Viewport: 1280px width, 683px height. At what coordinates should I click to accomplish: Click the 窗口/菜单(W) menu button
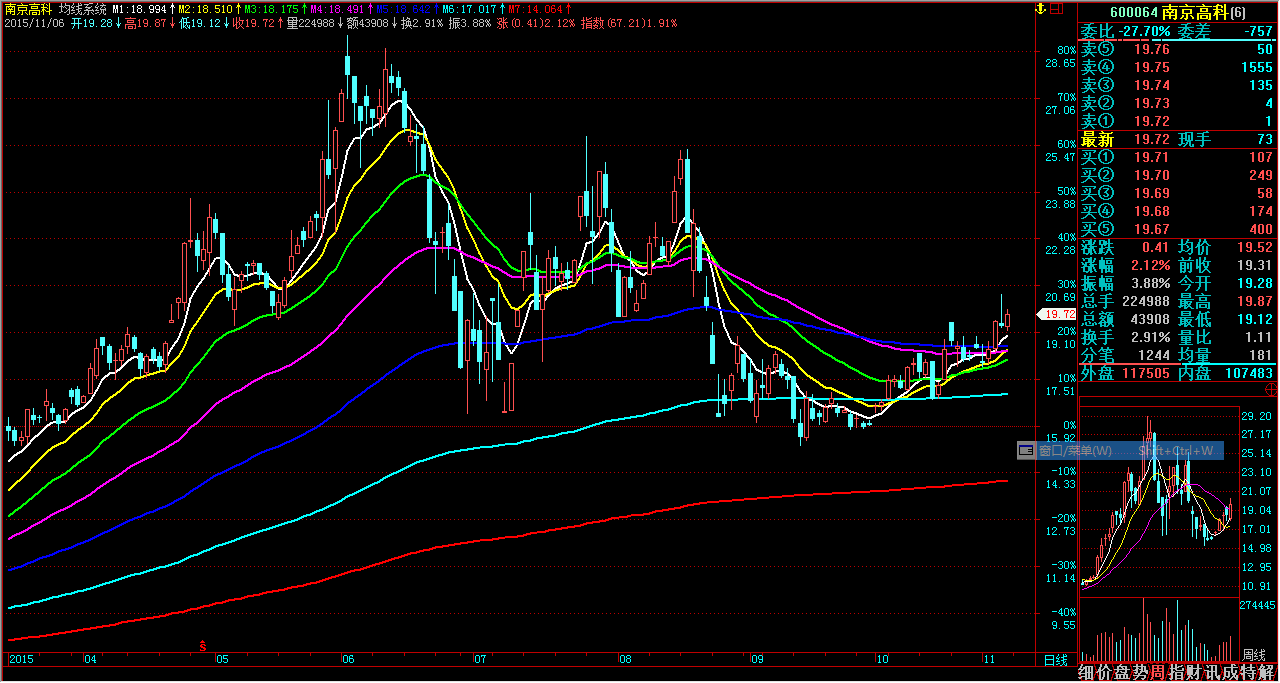(x=1075, y=451)
